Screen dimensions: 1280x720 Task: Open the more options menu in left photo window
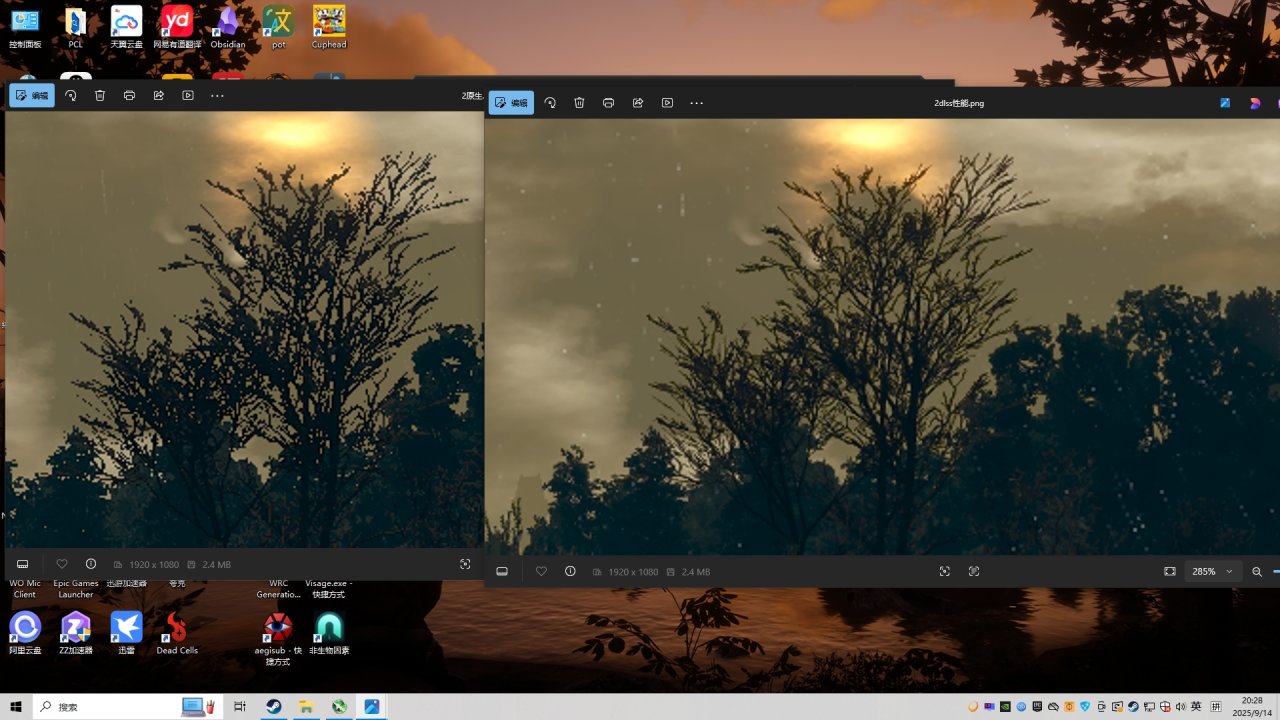(x=217, y=95)
